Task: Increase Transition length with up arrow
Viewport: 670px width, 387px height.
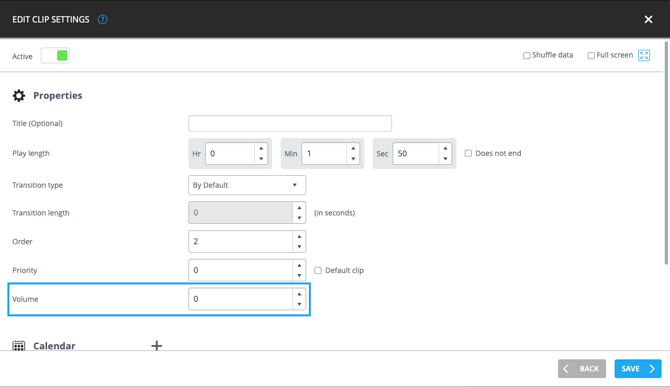Action: [x=299, y=208]
